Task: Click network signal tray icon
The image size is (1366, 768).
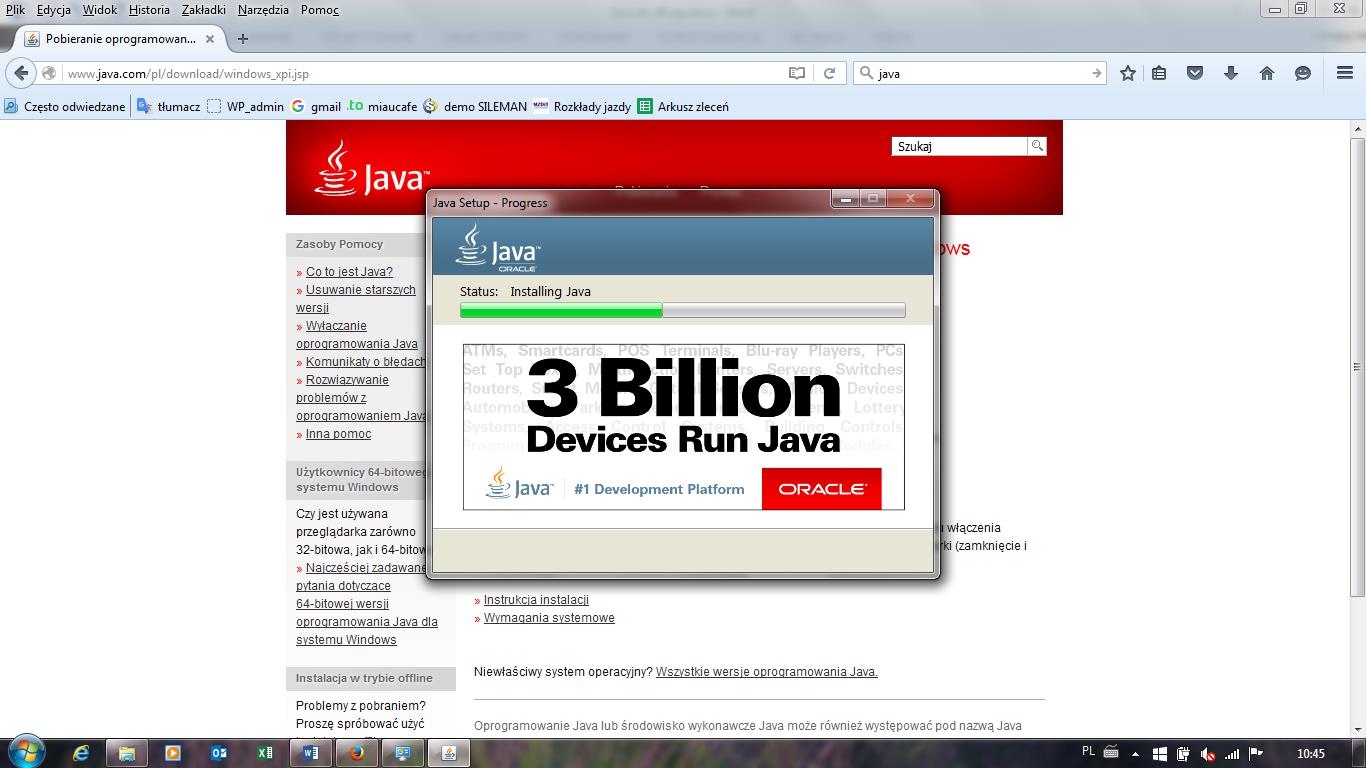Action: [1232, 754]
